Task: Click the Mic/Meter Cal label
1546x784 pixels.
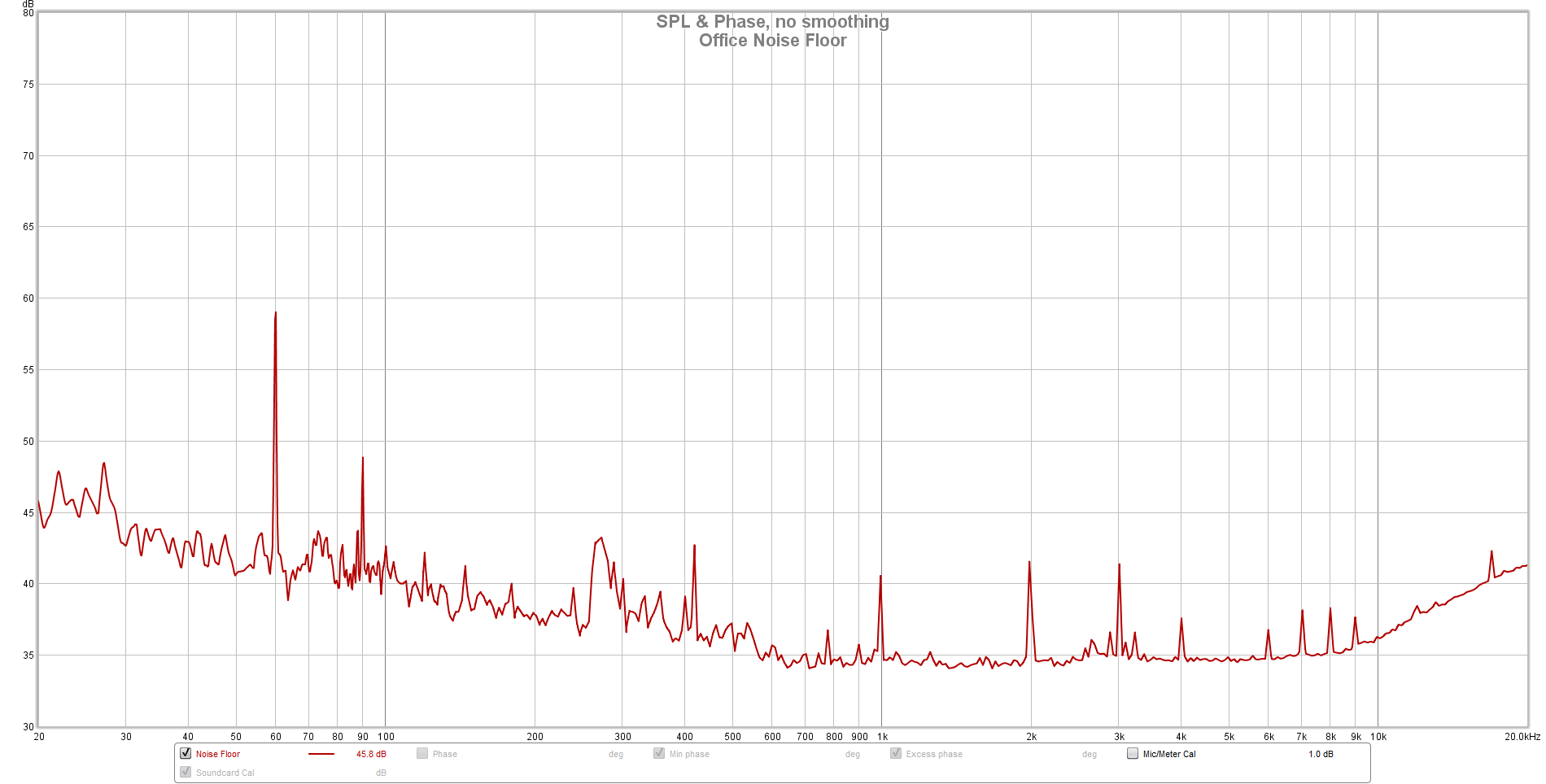Action: [1169, 754]
